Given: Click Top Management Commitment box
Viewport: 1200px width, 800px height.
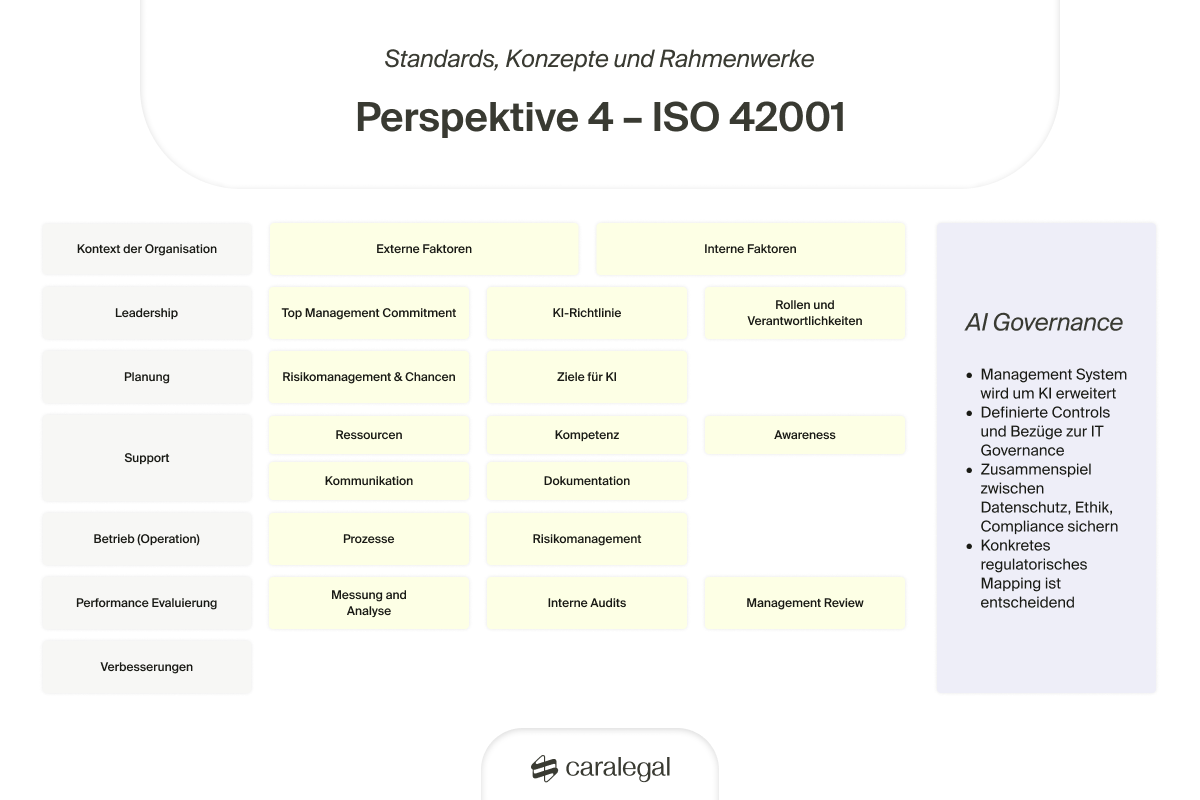Looking at the screenshot, I should coord(369,313).
